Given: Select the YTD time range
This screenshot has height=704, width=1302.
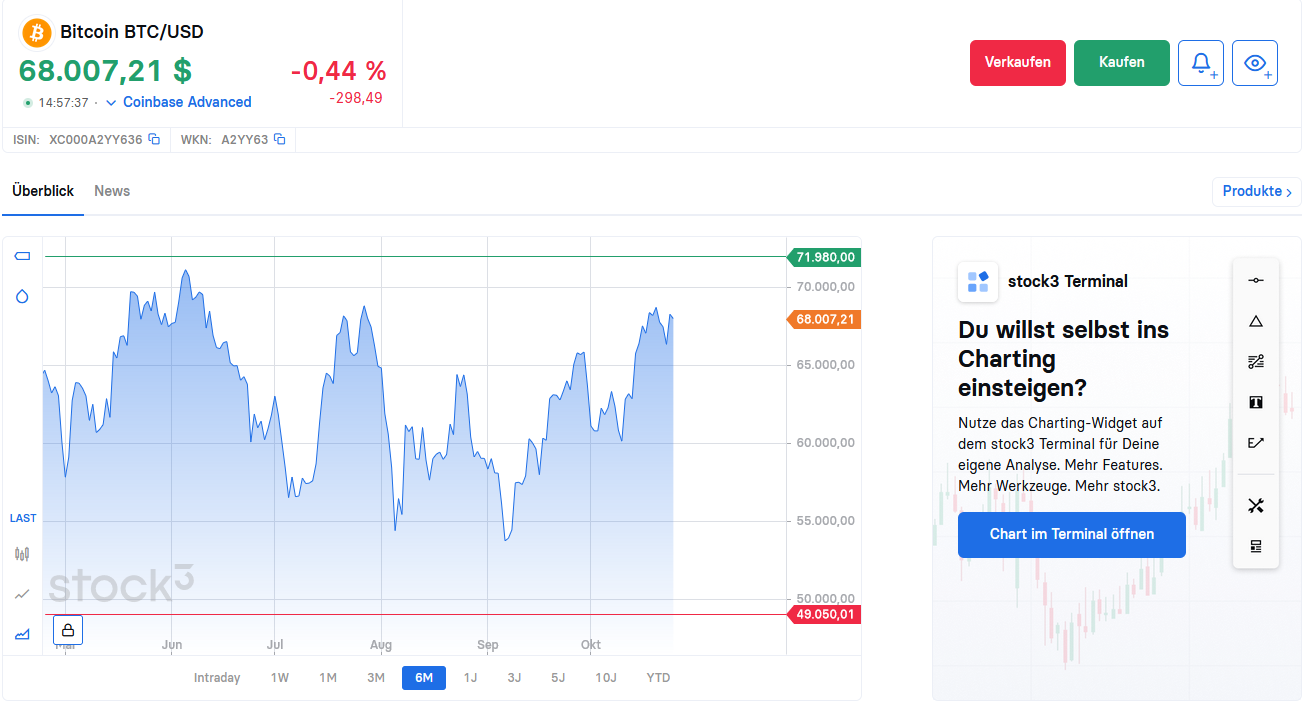Looking at the screenshot, I should pos(658,678).
